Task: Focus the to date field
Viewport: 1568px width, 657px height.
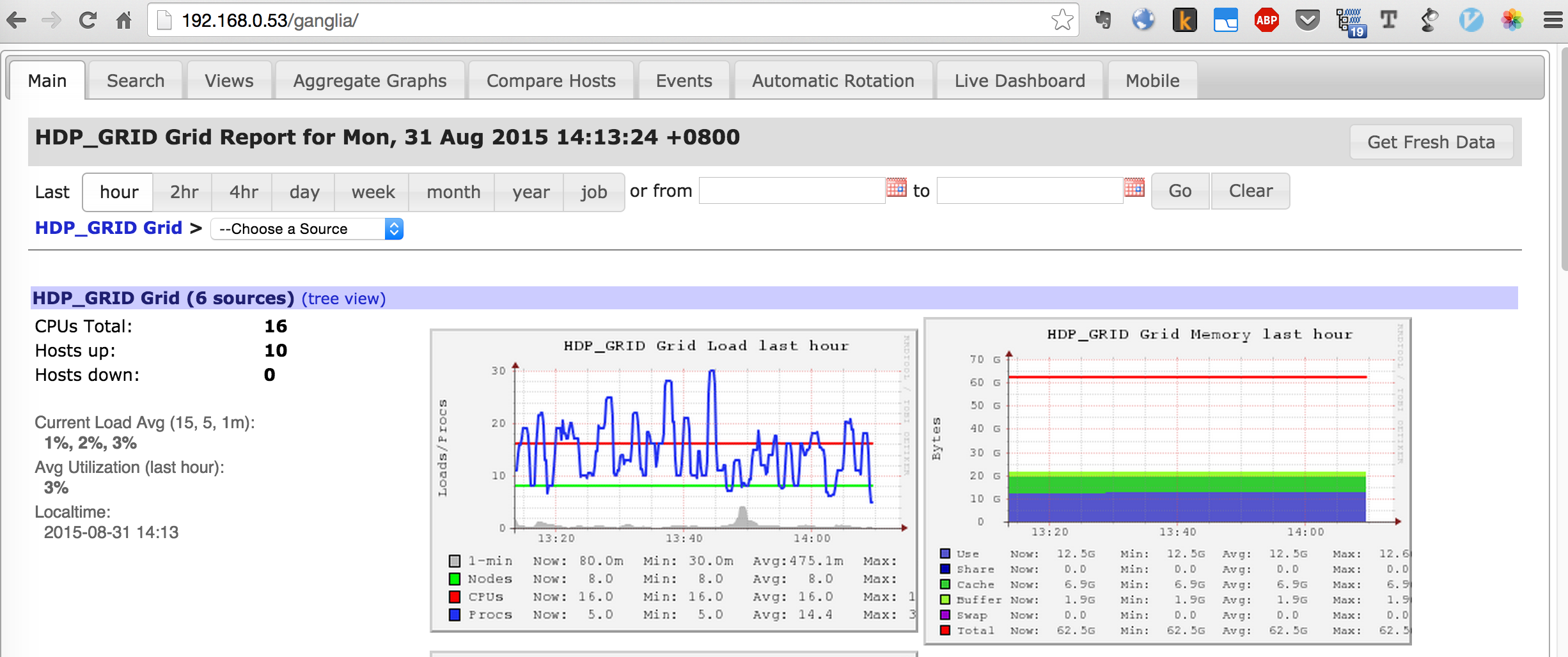Action: tap(1030, 190)
